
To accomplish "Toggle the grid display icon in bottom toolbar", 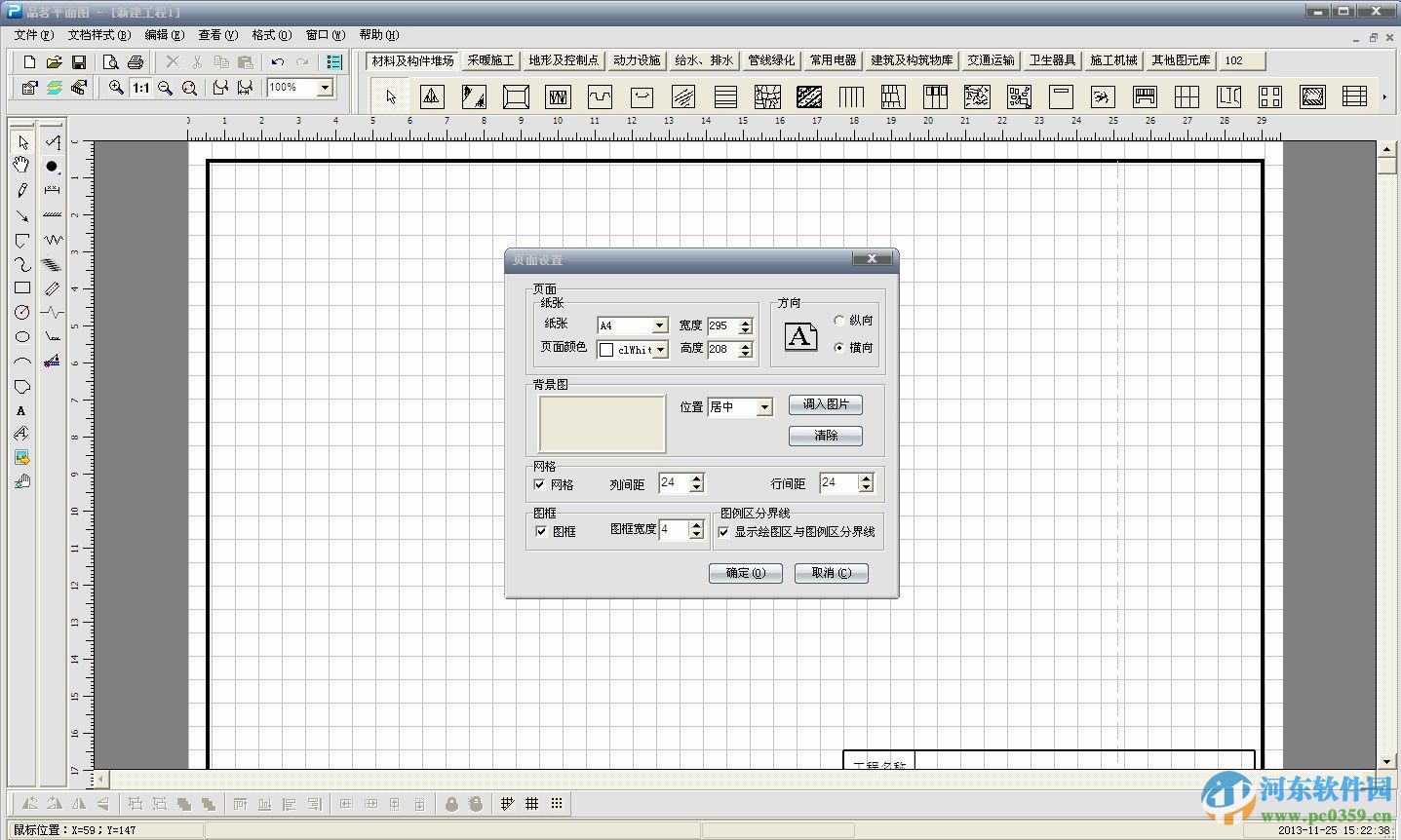I will pyautogui.click(x=531, y=804).
